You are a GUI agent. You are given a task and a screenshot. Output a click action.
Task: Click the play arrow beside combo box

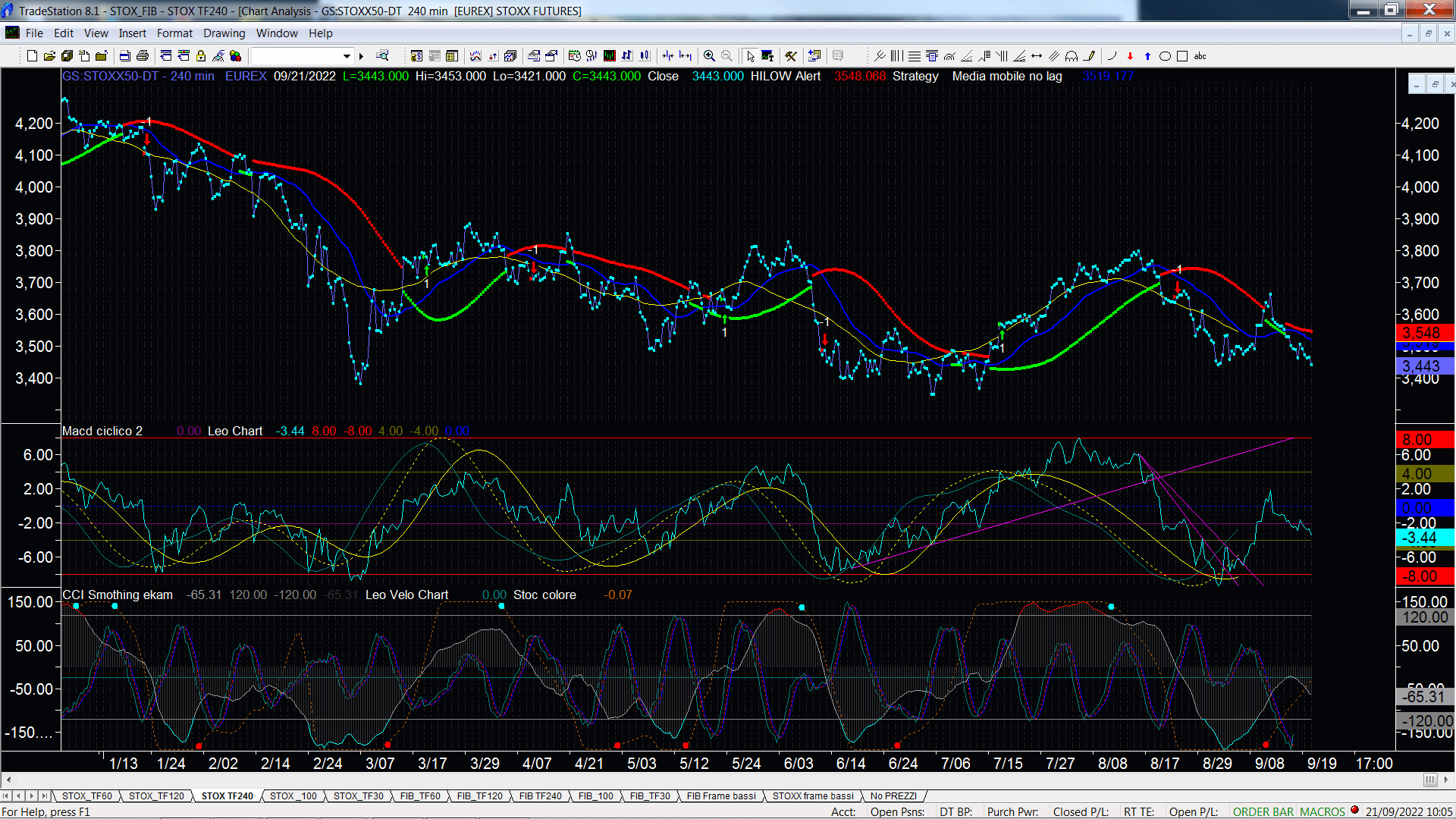tap(362, 56)
